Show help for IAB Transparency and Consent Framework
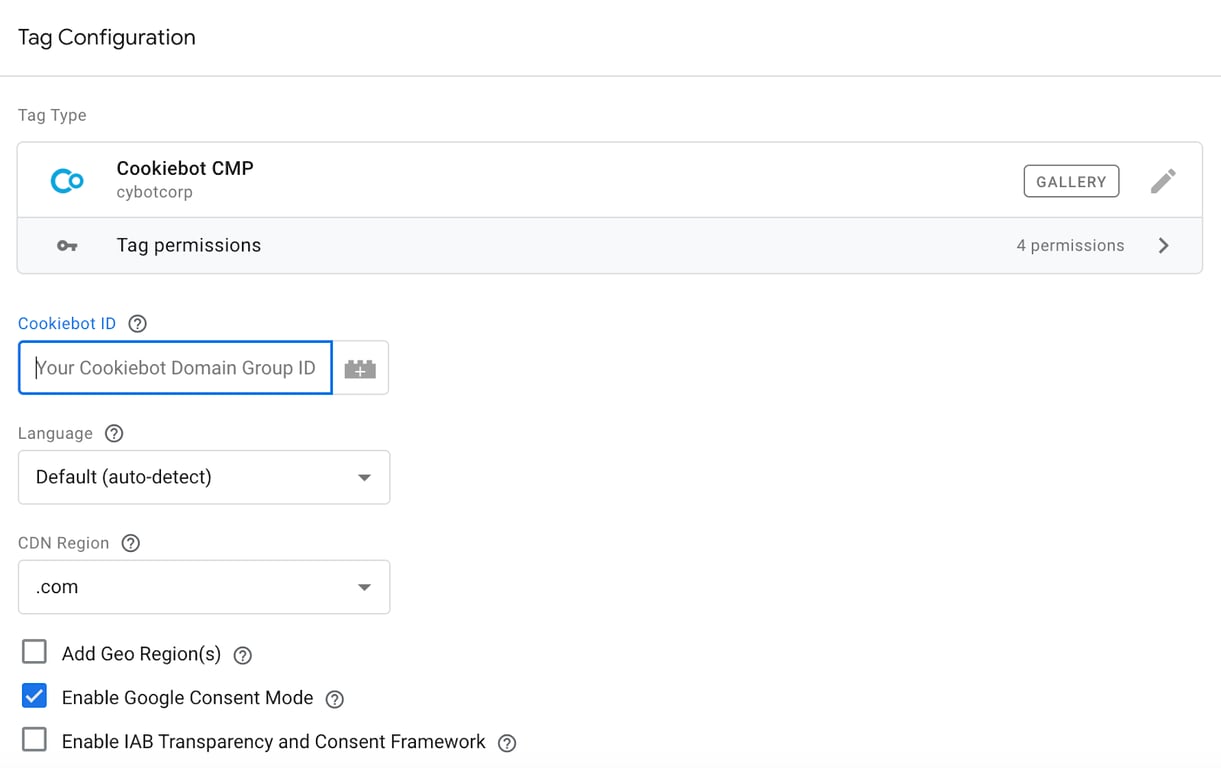The height and width of the screenshot is (768, 1221). click(507, 743)
